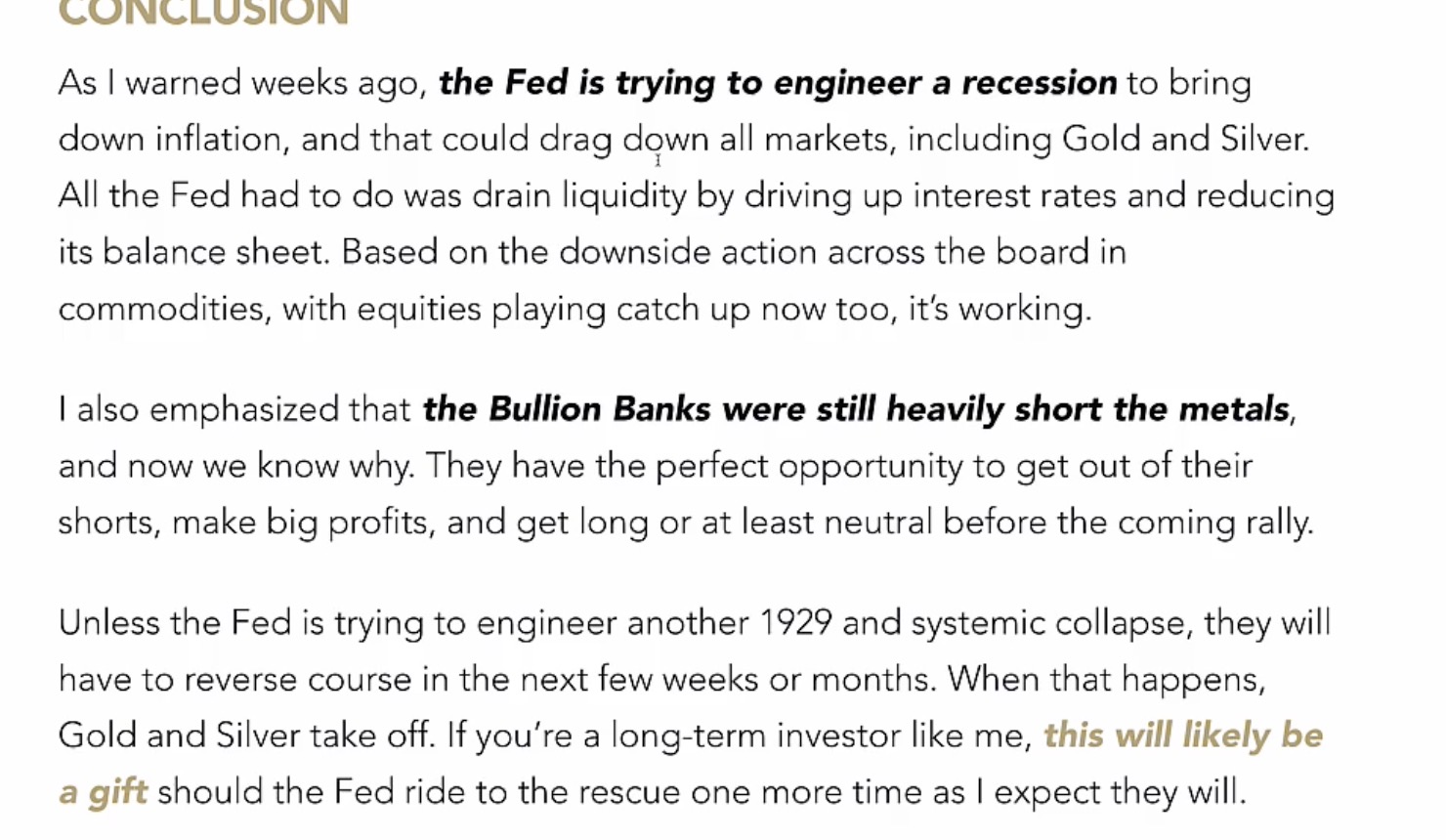Viewport: 1446px width, 840px height.
Task: Click bold phrase "the Fed is trying to engineer a recession"
Action: pos(777,83)
